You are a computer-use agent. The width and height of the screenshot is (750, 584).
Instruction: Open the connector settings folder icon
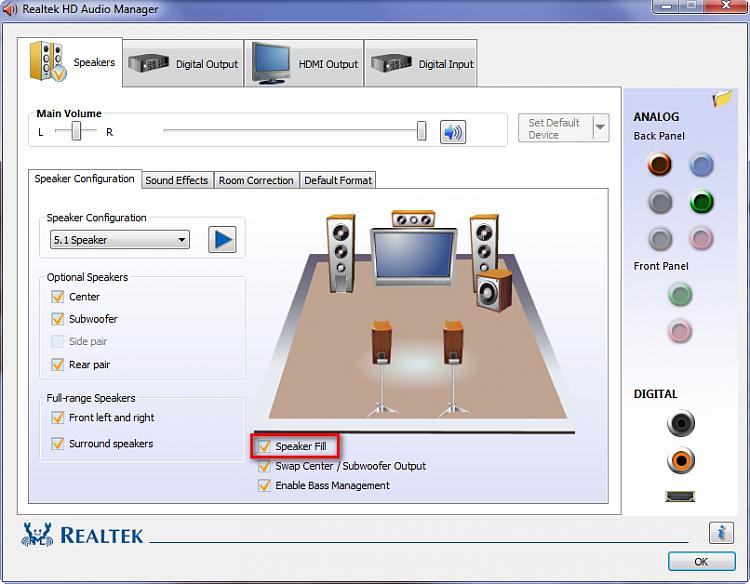pos(722,99)
